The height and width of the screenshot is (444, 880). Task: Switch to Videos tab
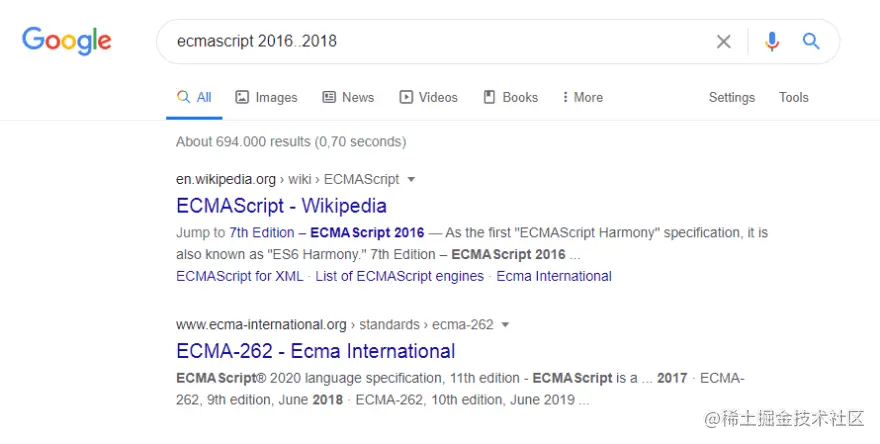428,97
